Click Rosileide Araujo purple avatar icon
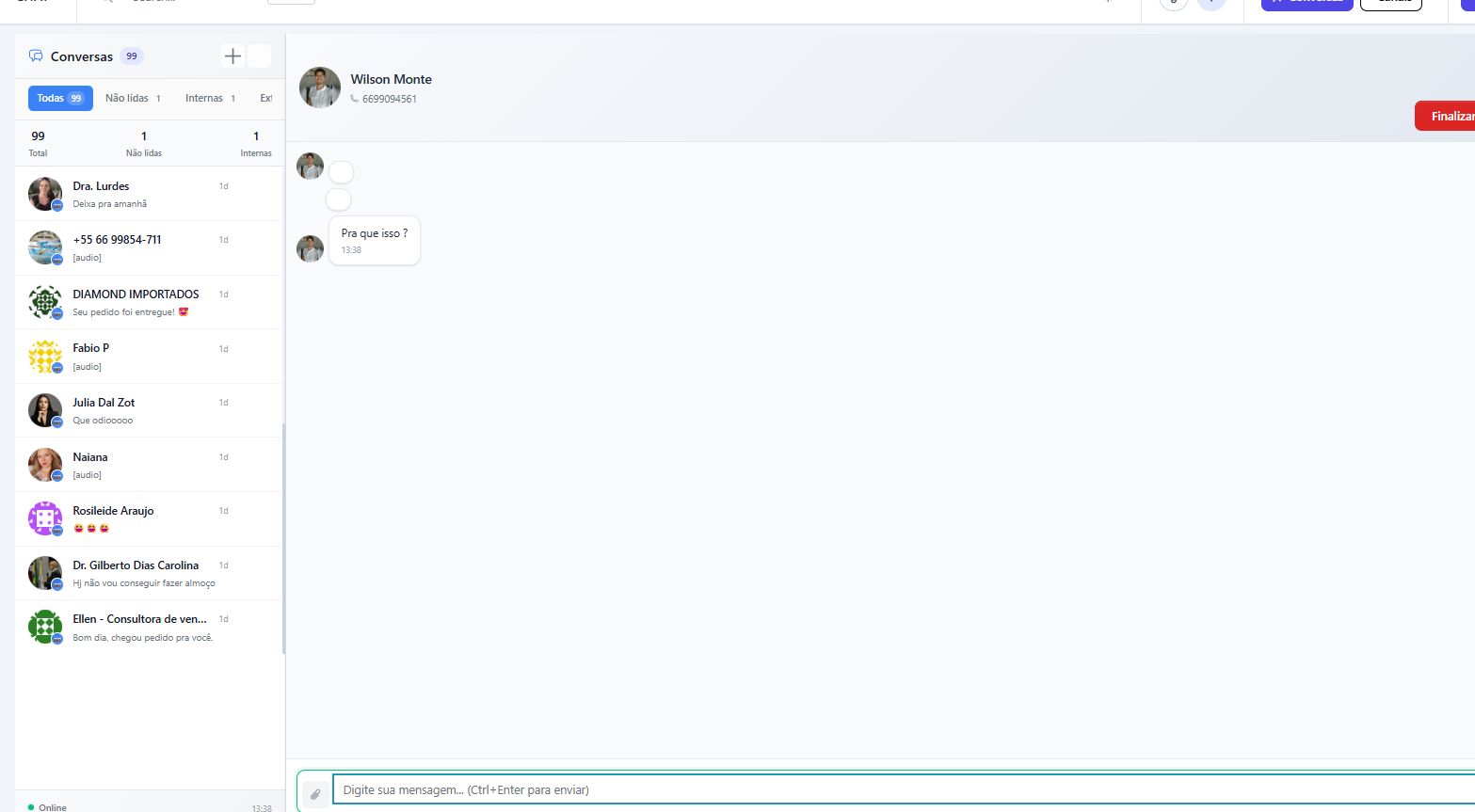The image size is (1475, 812). coord(44,518)
